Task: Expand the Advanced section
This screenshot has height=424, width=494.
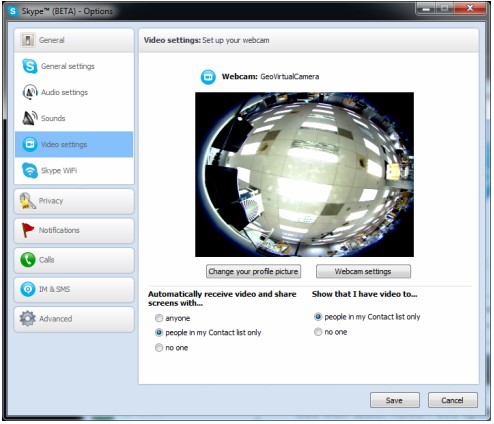Action: (x=74, y=318)
